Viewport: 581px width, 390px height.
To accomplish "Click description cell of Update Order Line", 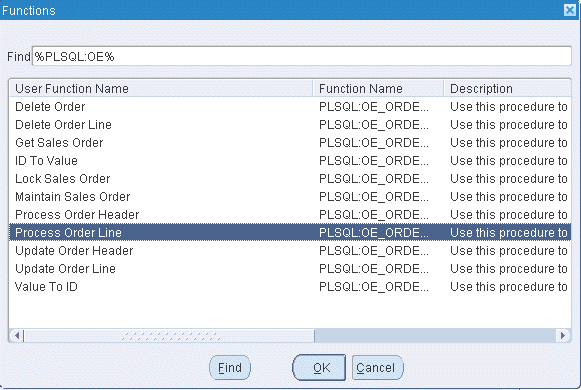I will [x=509, y=269].
